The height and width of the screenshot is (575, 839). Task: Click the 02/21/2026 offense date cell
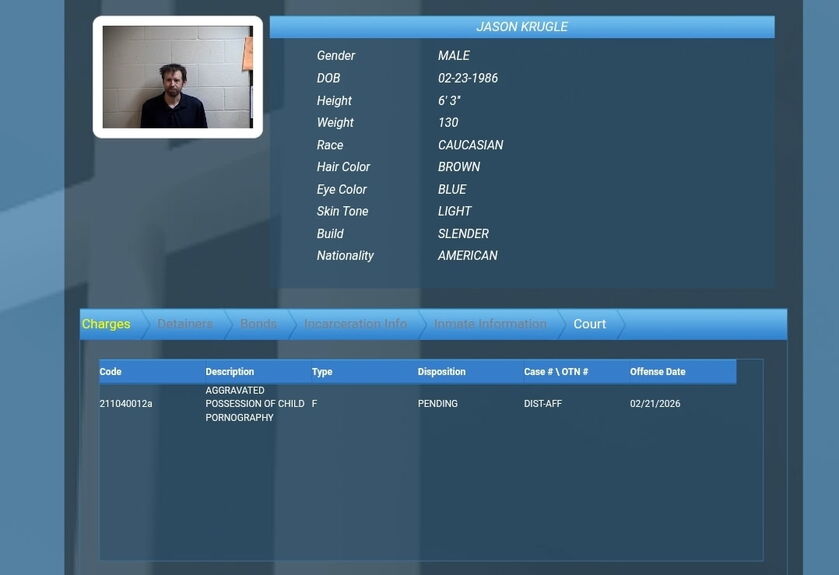pyautogui.click(x=655, y=404)
